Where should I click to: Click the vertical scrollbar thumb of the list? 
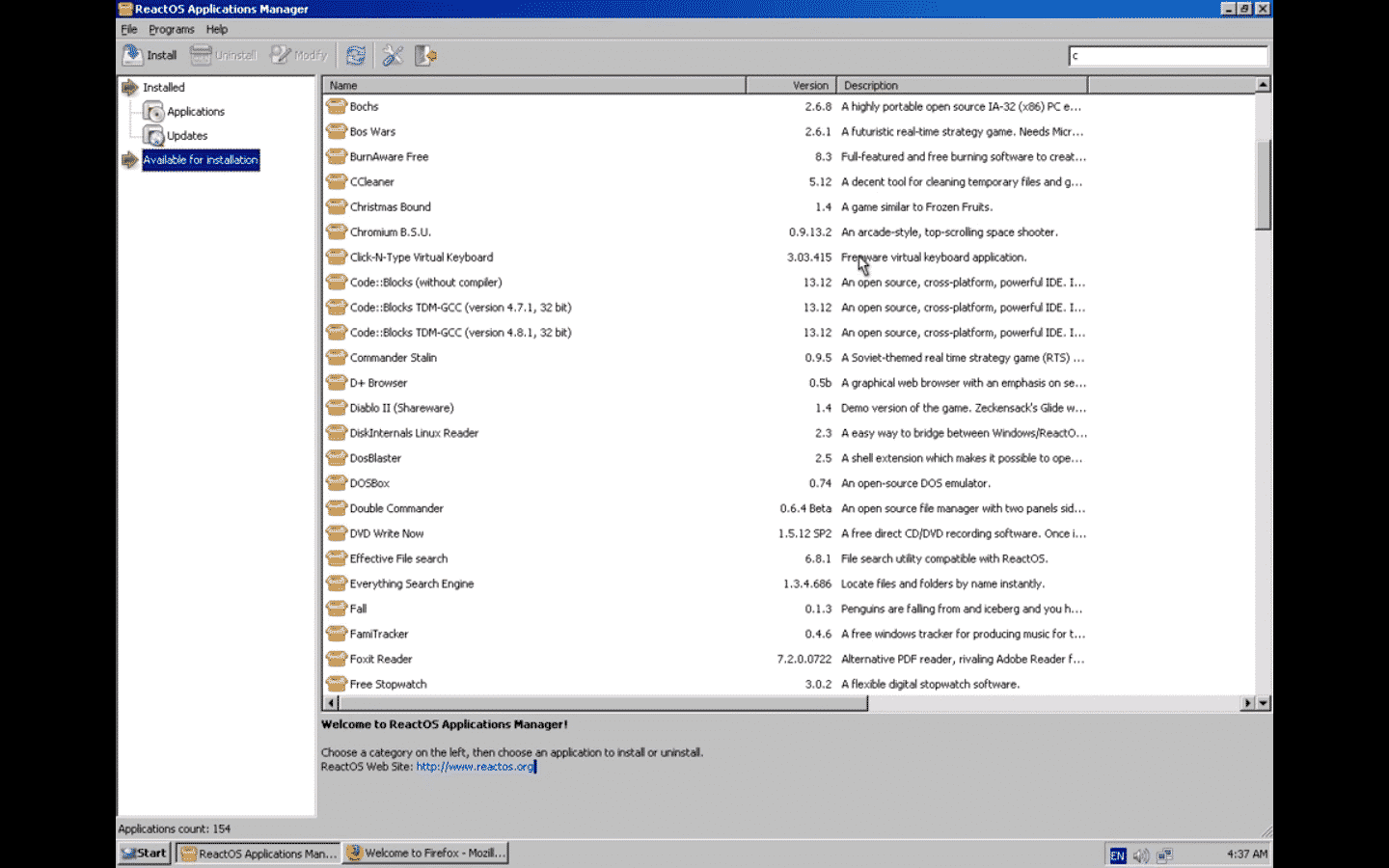tap(1263, 184)
